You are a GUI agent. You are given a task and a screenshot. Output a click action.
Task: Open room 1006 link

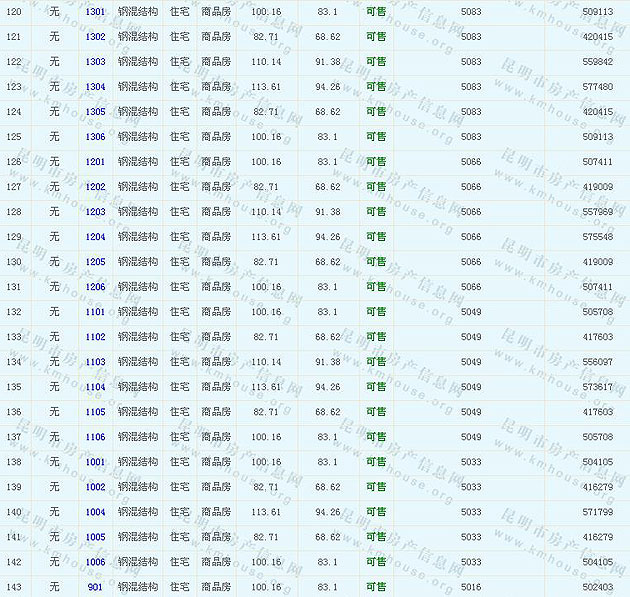coord(95,562)
